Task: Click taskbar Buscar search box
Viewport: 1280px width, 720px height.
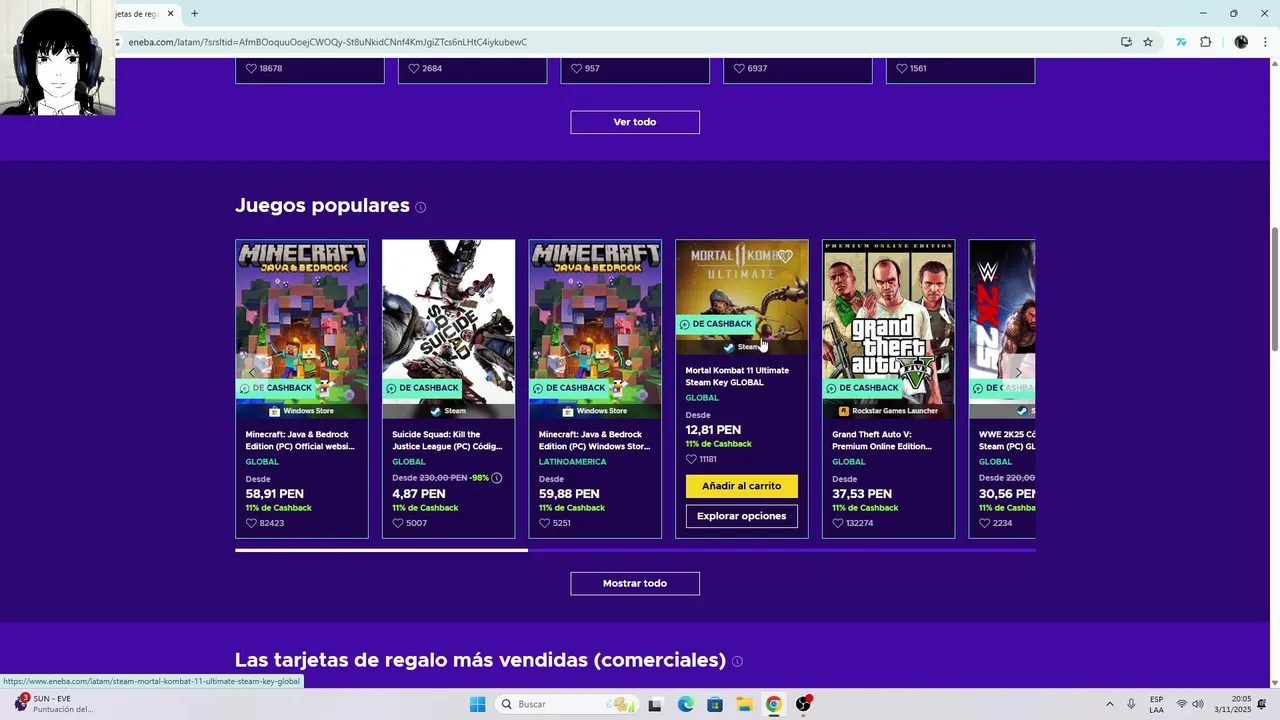Action: 568,704
